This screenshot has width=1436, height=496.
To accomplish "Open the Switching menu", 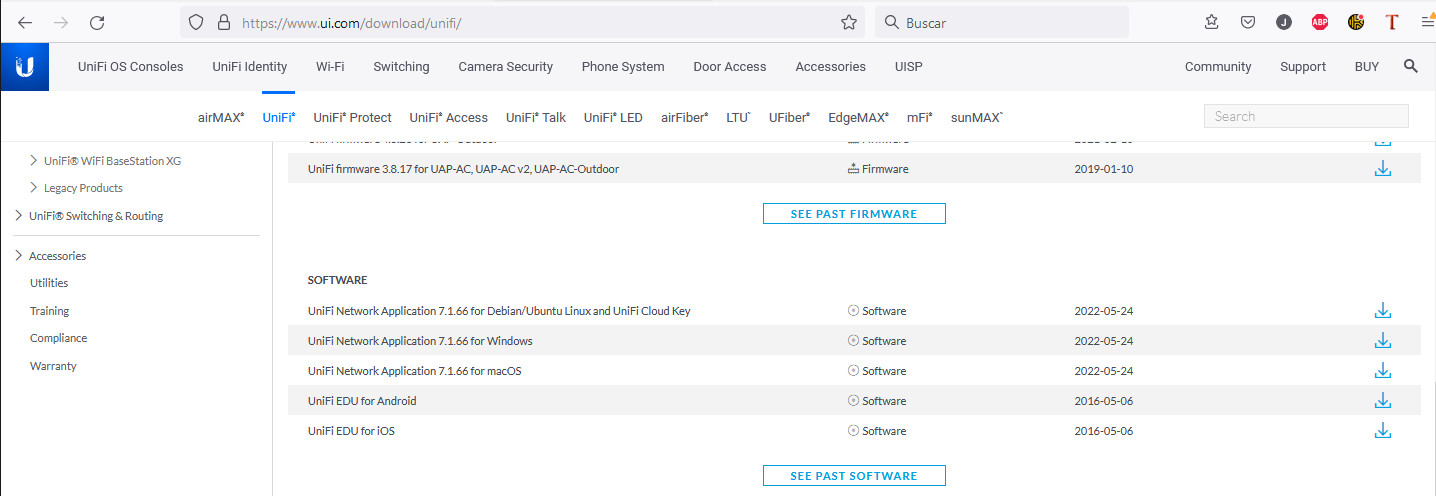I will pyautogui.click(x=401, y=67).
